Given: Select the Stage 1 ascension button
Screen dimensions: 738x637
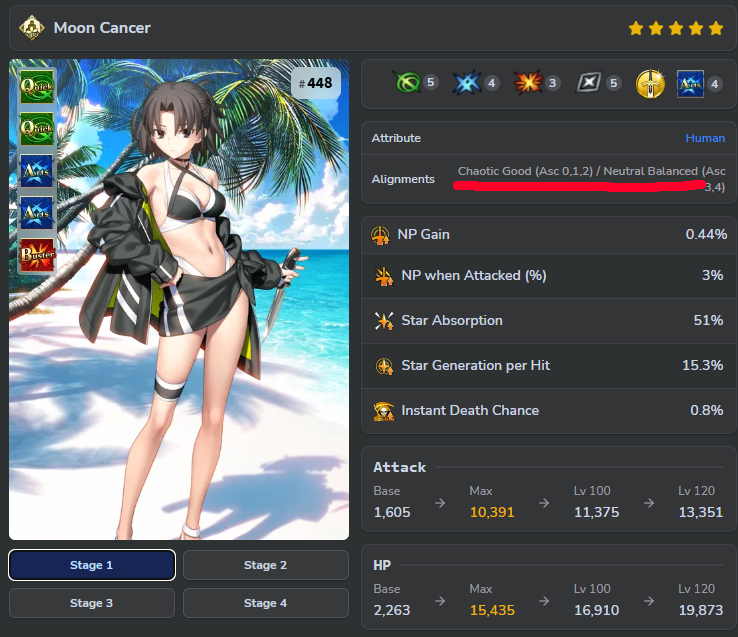Looking at the screenshot, I should point(92,565).
